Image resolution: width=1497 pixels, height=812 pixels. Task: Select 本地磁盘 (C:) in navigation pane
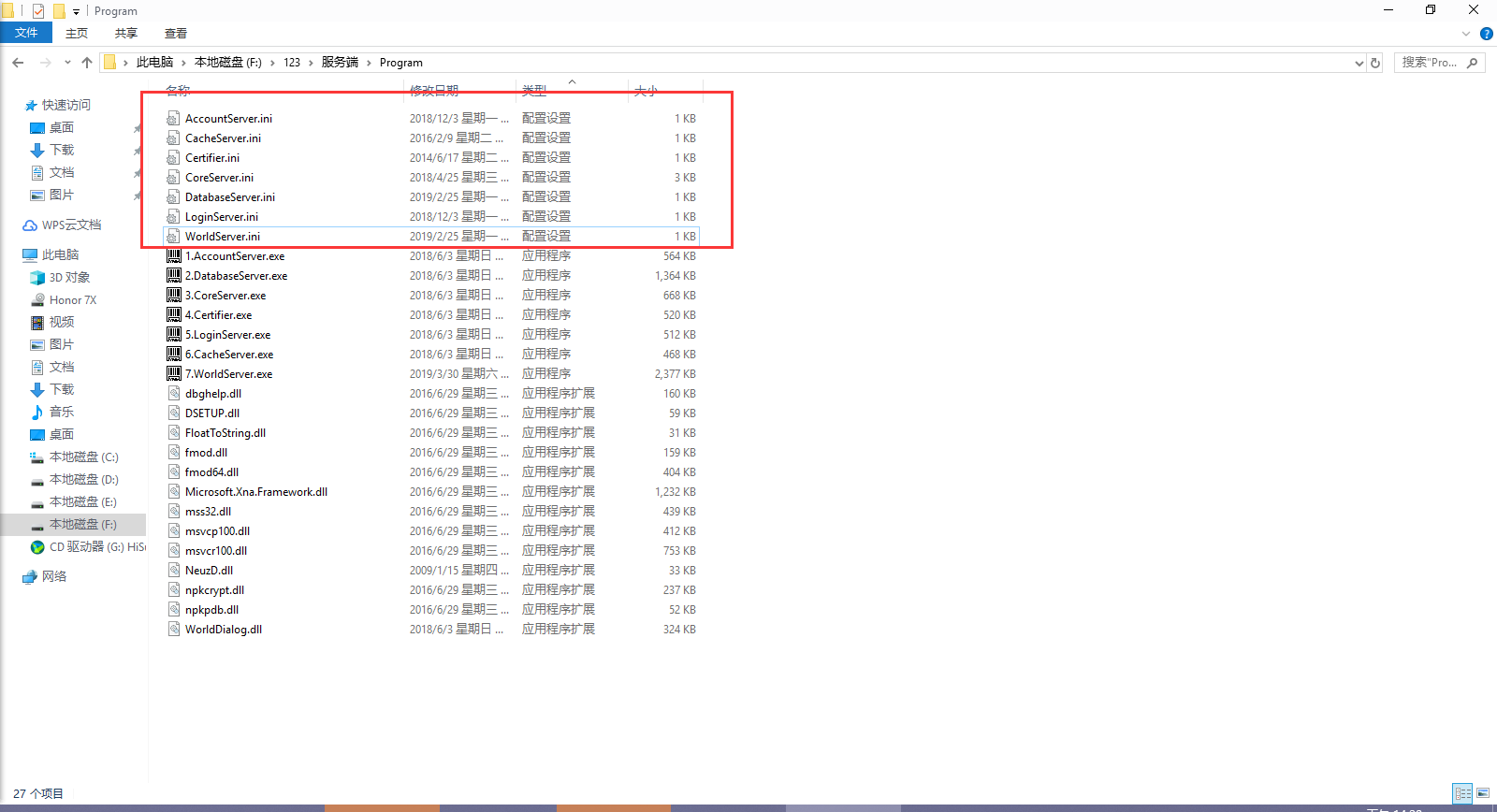[83, 457]
